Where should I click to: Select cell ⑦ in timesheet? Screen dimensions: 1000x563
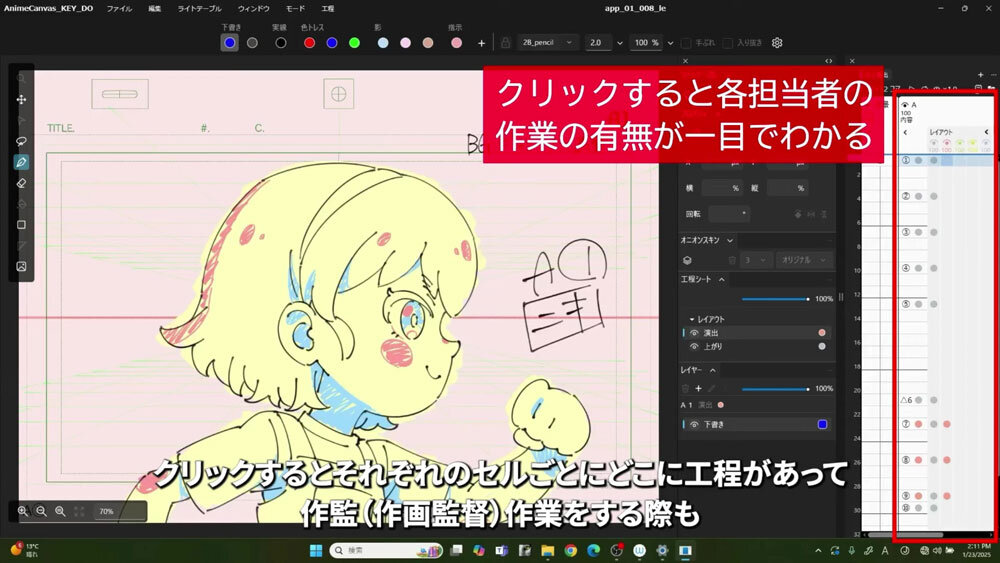point(906,424)
